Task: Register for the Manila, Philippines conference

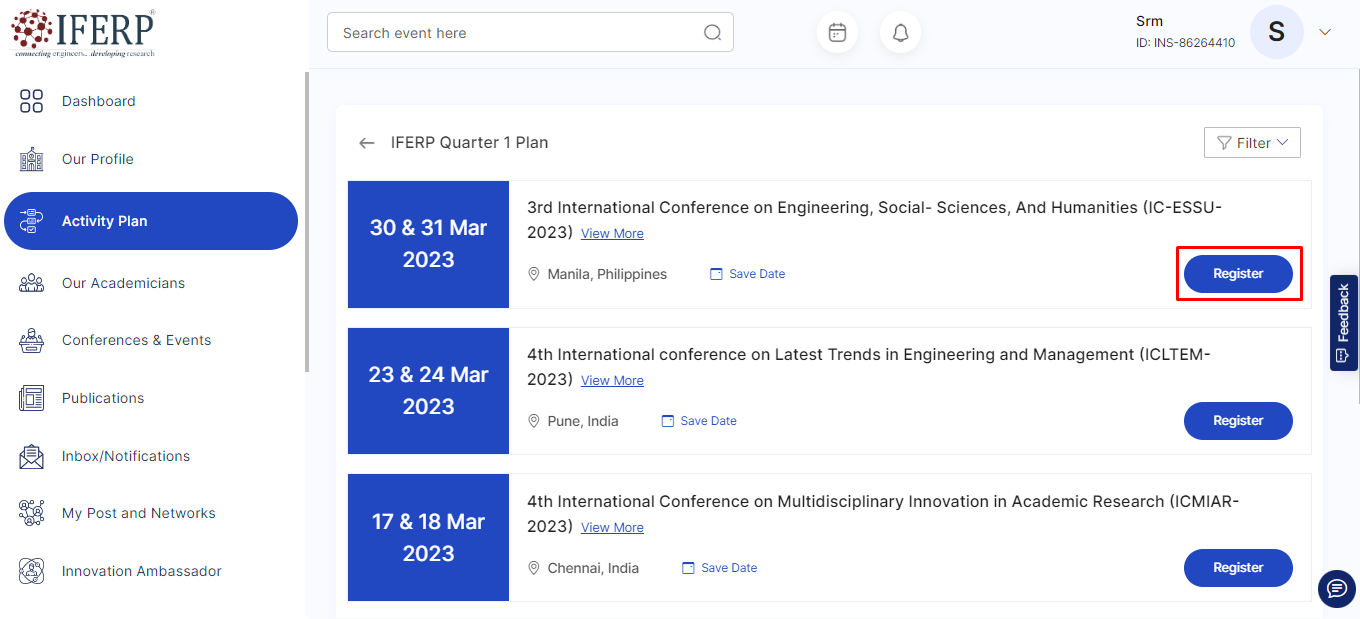Action: 1238,274
